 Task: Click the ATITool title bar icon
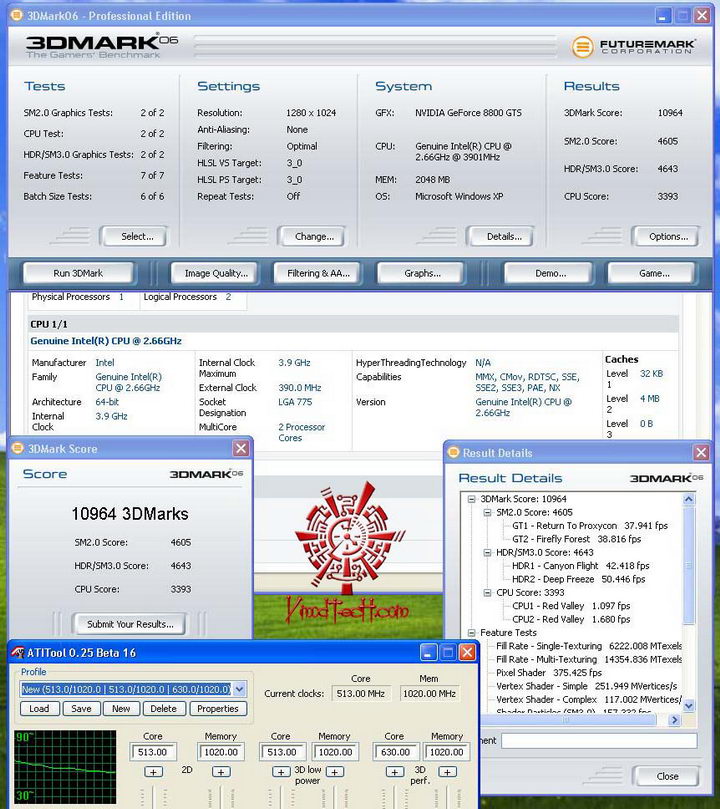click(x=18, y=653)
